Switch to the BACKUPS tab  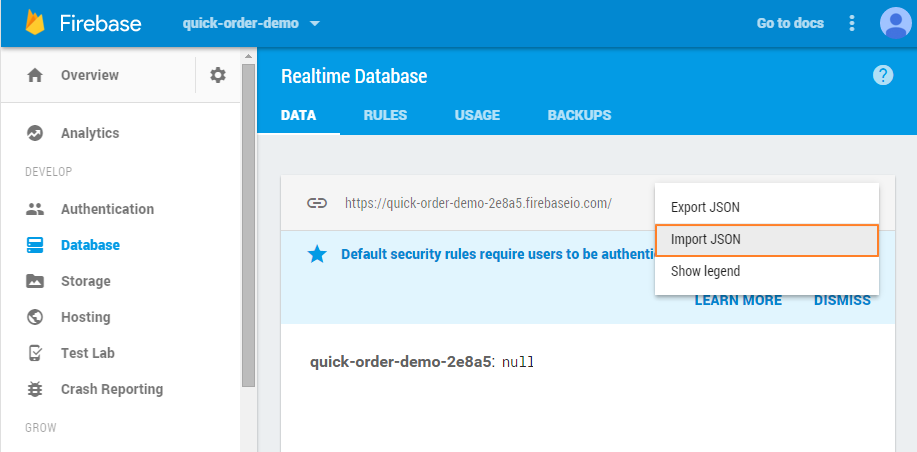[x=579, y=115]
